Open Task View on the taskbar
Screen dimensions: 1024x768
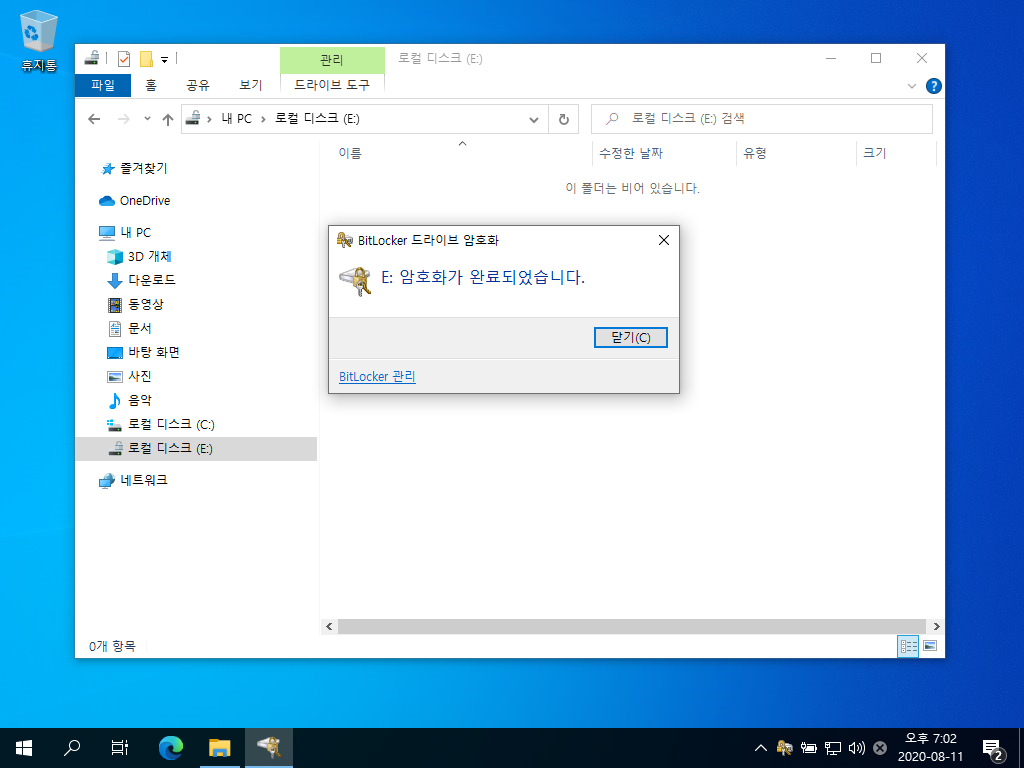coord(120,748)
